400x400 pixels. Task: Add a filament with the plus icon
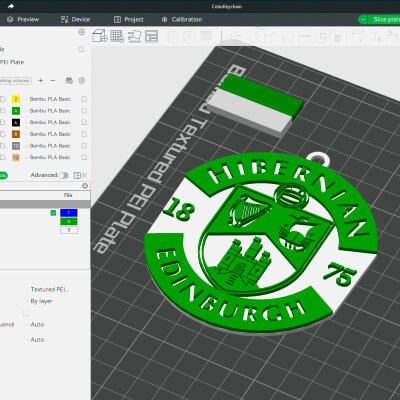pyautogui.click(x=41, y=81)
